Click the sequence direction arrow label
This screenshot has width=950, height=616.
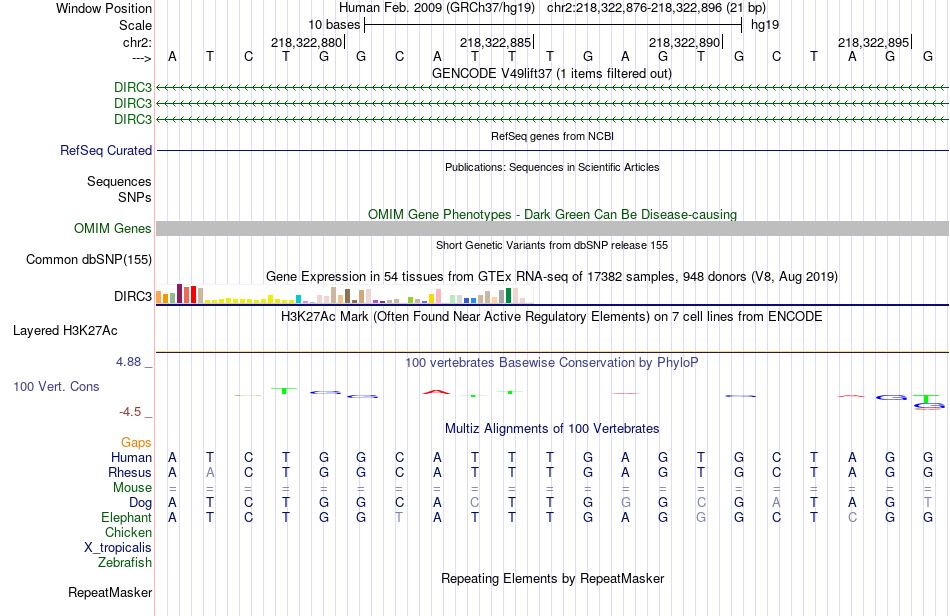tap(141, 58)
